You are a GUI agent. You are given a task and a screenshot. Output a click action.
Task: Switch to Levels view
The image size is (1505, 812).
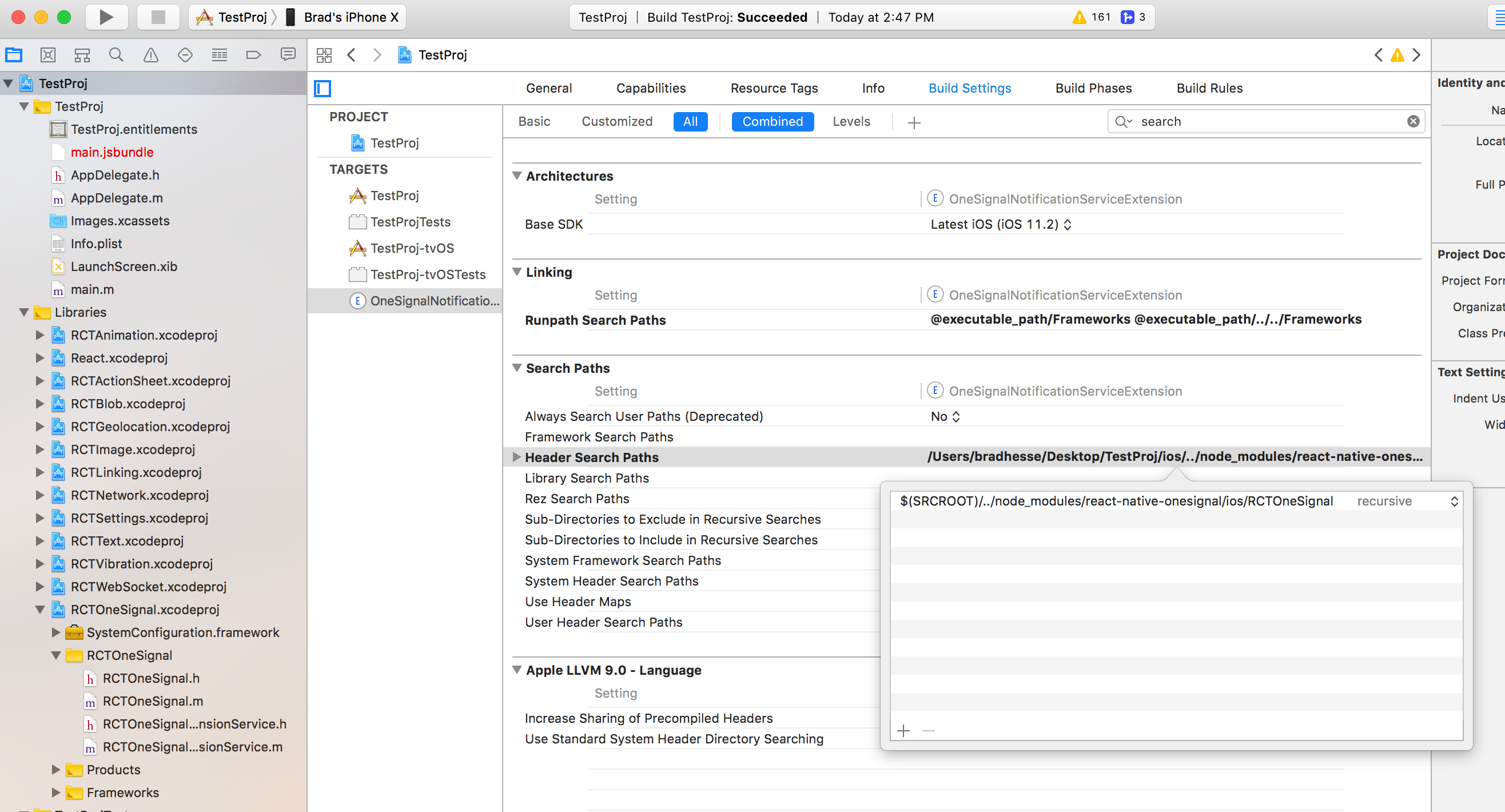point(851,121)
